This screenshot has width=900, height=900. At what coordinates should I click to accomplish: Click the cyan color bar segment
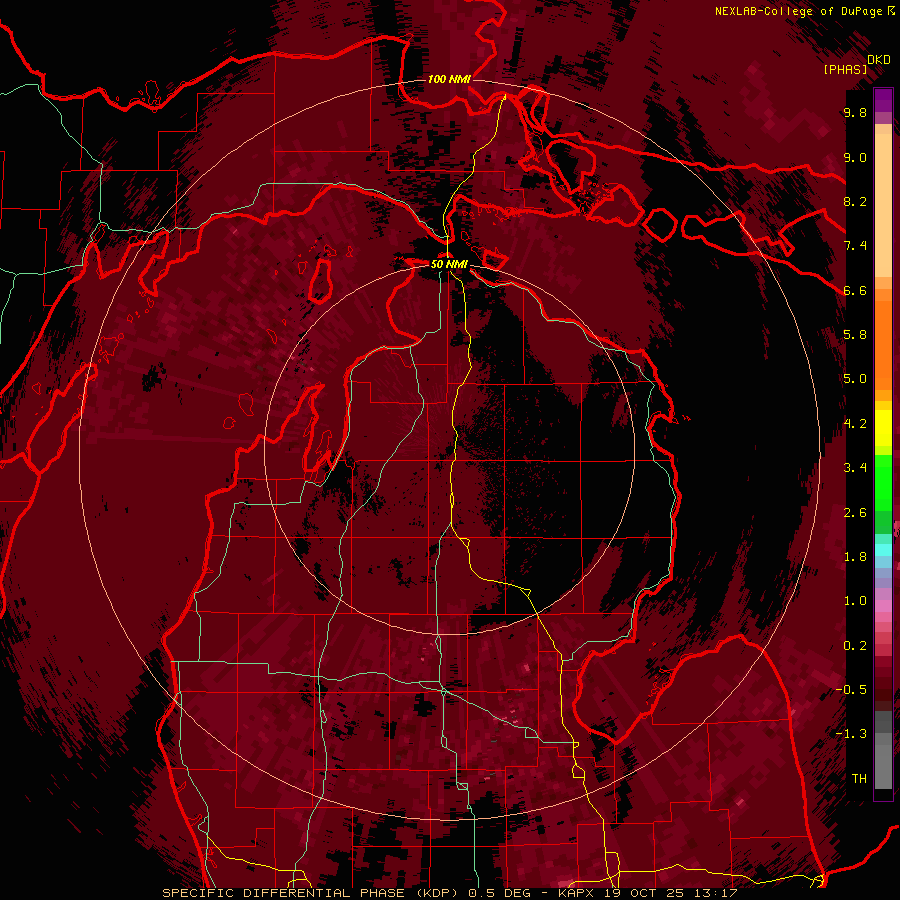pyautogui.click(x=883, y=550)
